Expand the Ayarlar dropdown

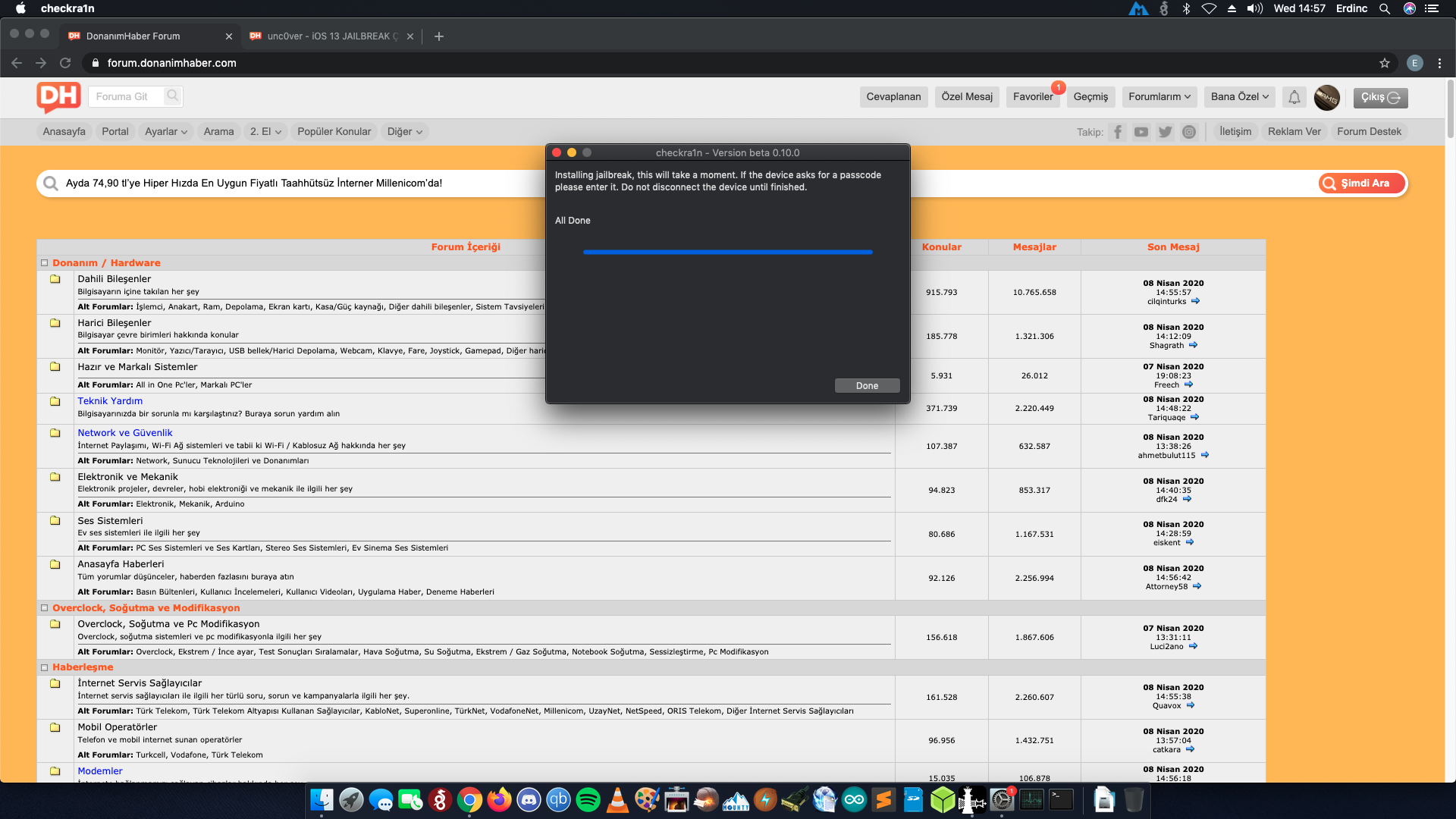pyautogui.click(x=165, y=132)
